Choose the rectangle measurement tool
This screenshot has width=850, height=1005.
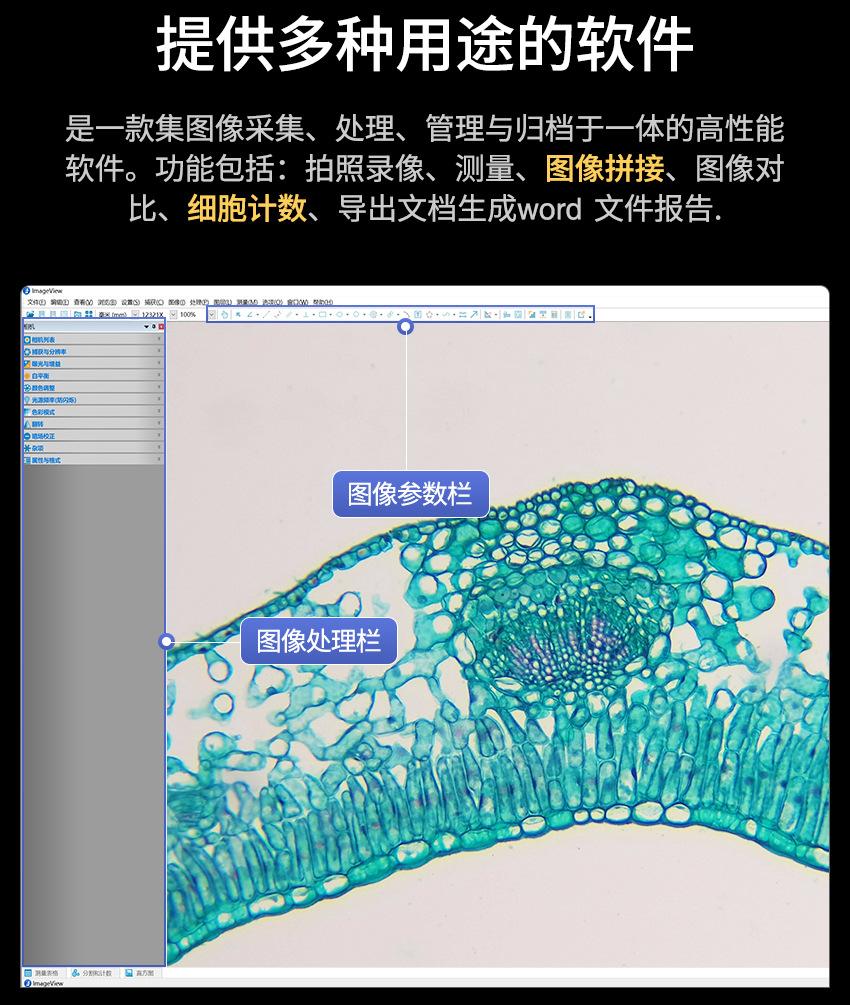pos(322,314)
